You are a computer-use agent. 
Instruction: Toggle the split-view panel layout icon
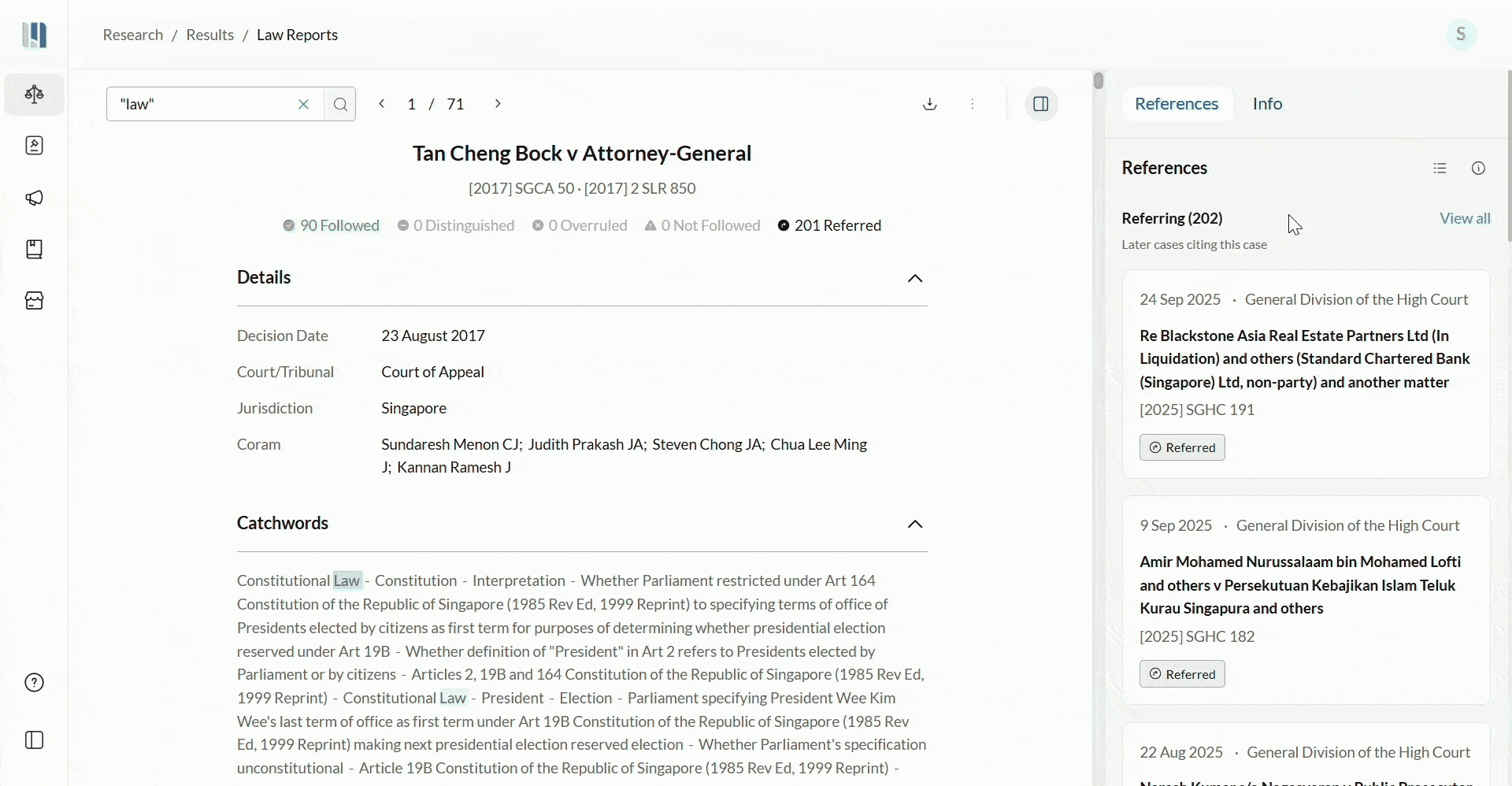[1041, 103]
